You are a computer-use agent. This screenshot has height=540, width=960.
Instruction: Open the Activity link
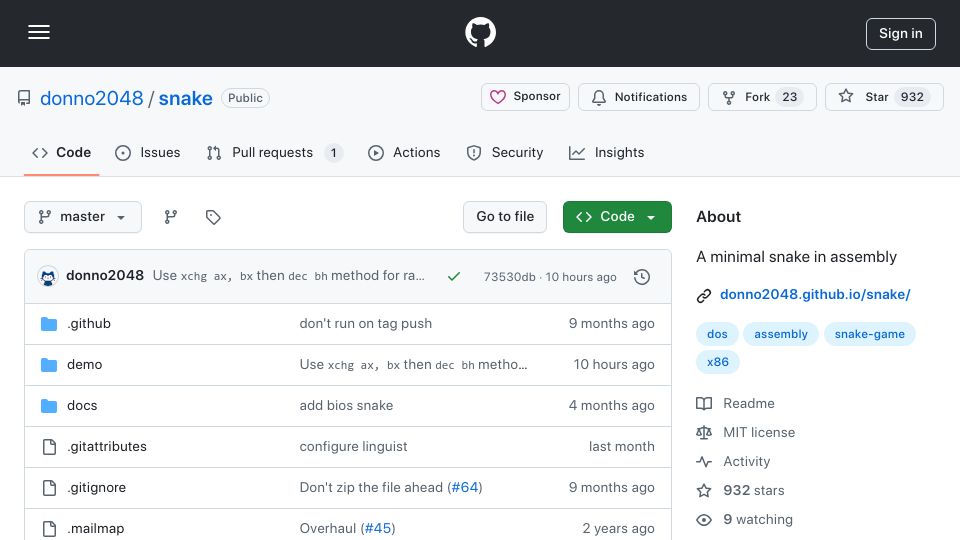[x=733, y=462]
